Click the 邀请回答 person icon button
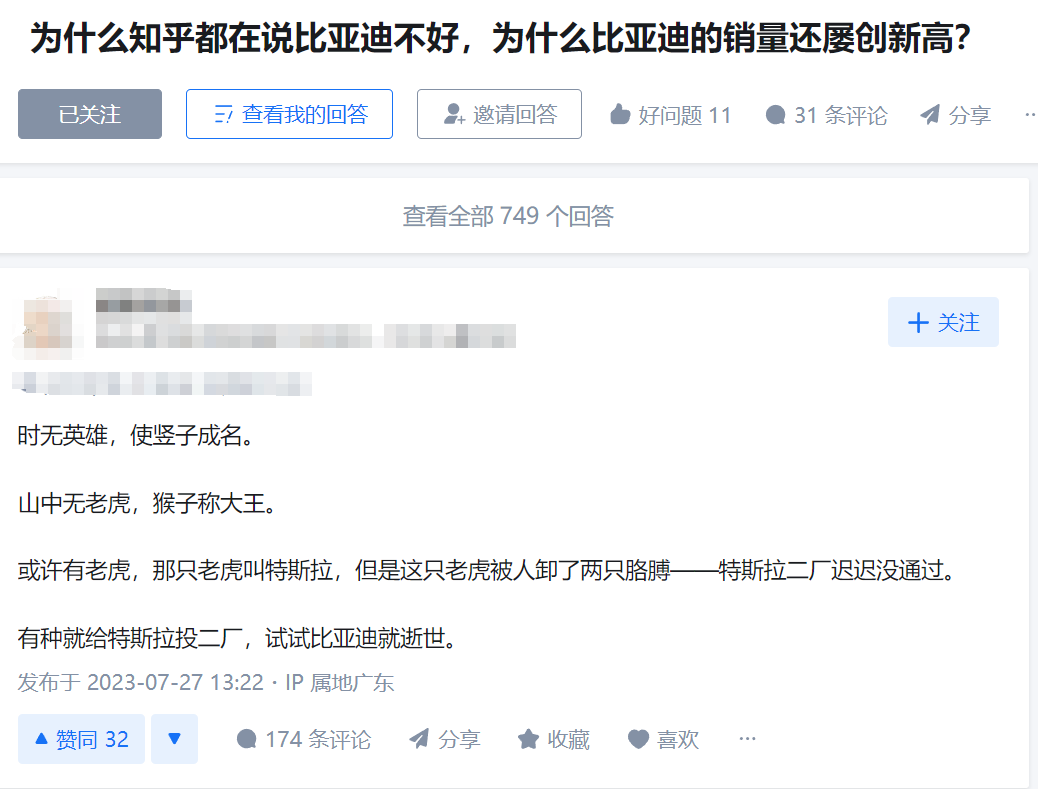Viewport: 1038px width, 789px height. coord(499,114)
